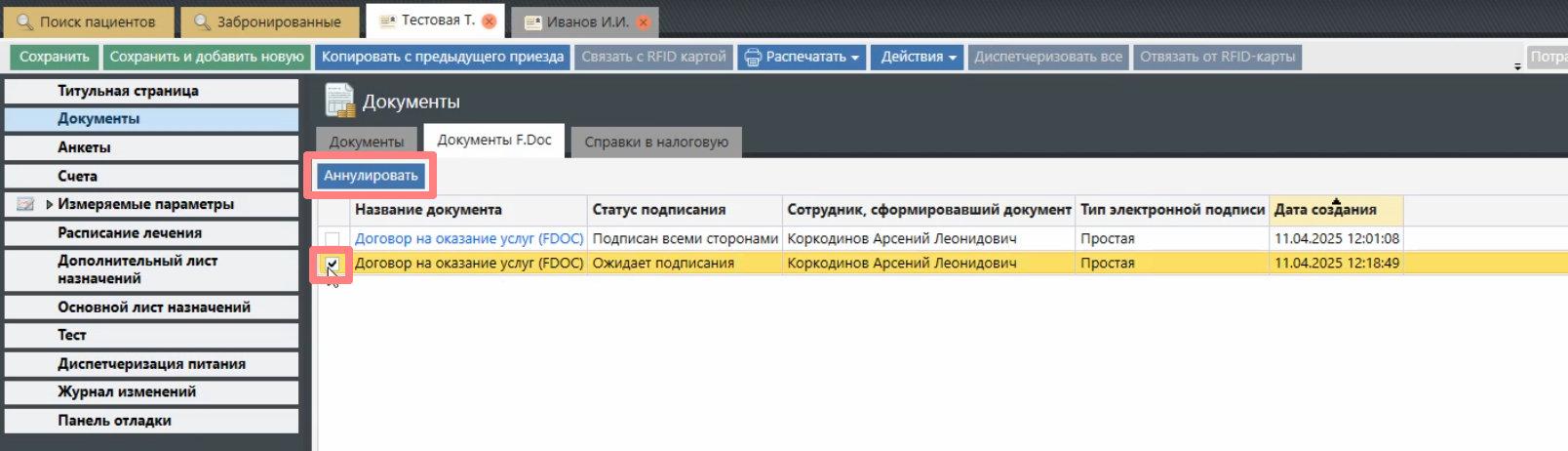
Task: Click the icon beside Измеряемые параметры
Action: (25, 204)
